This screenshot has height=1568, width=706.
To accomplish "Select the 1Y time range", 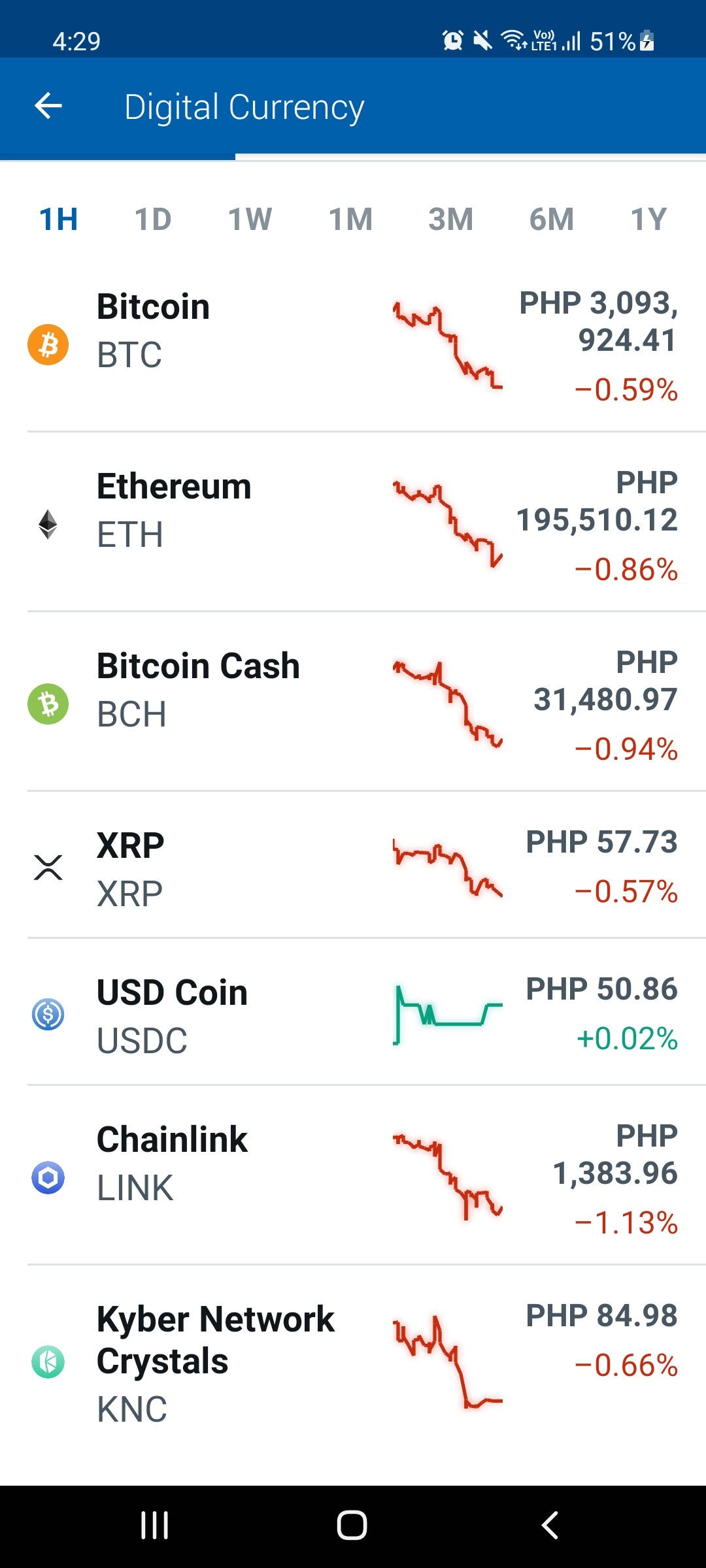I will [x=648, y=220].
